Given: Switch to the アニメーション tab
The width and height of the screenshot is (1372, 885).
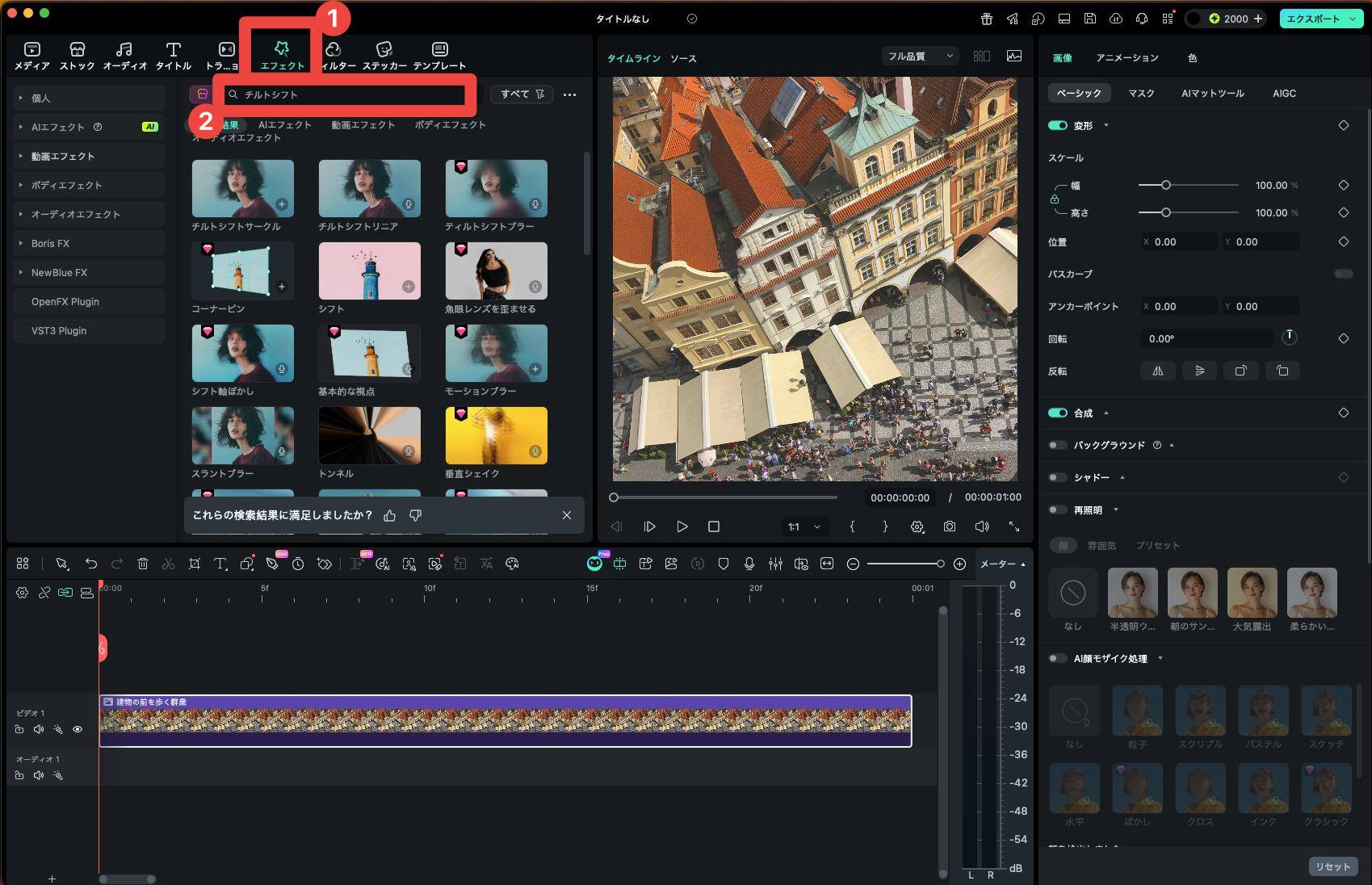Looking at the screenshot, I should (1127, 58).
